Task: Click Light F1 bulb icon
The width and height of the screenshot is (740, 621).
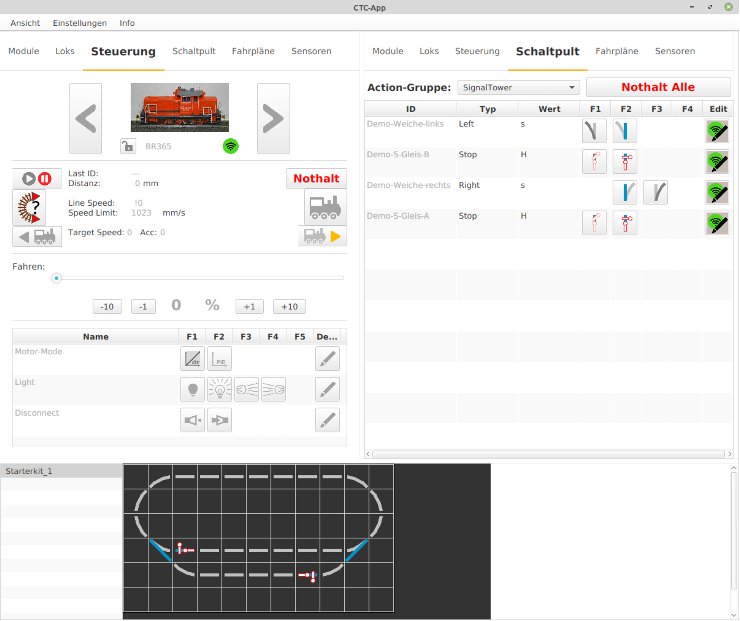Action: point(192,389)
